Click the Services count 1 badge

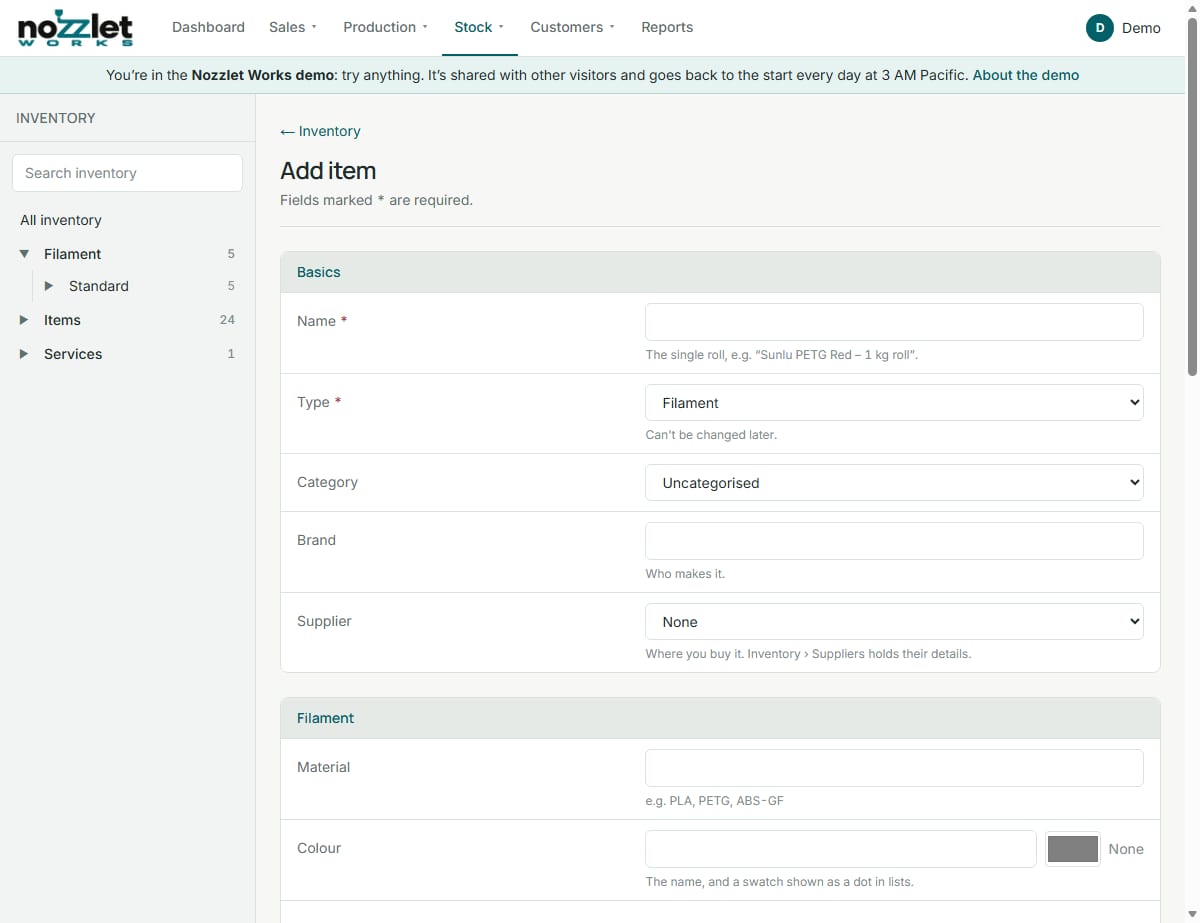231,354
